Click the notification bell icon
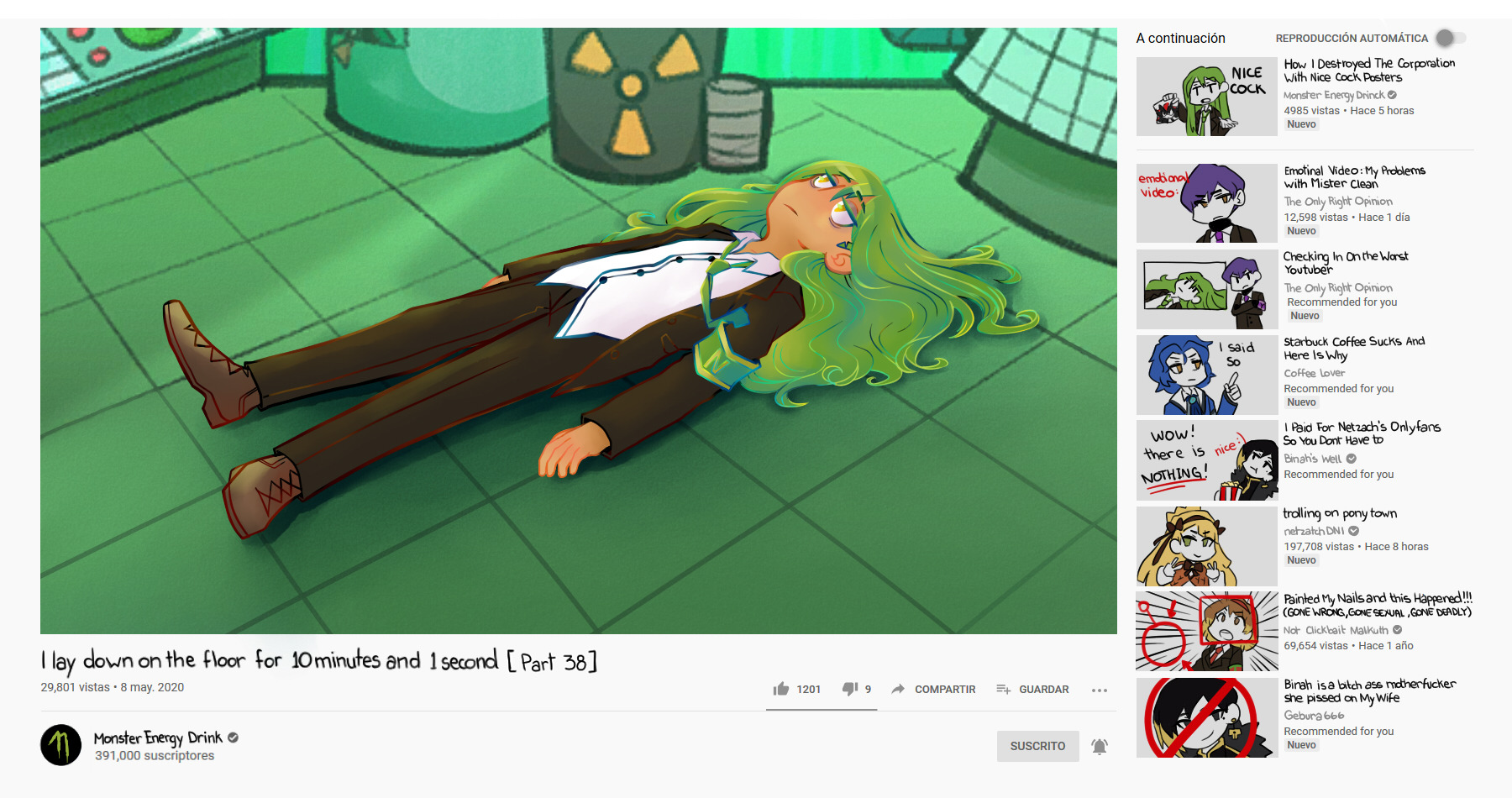1512x798 pixels. (x=1100, y=746)
